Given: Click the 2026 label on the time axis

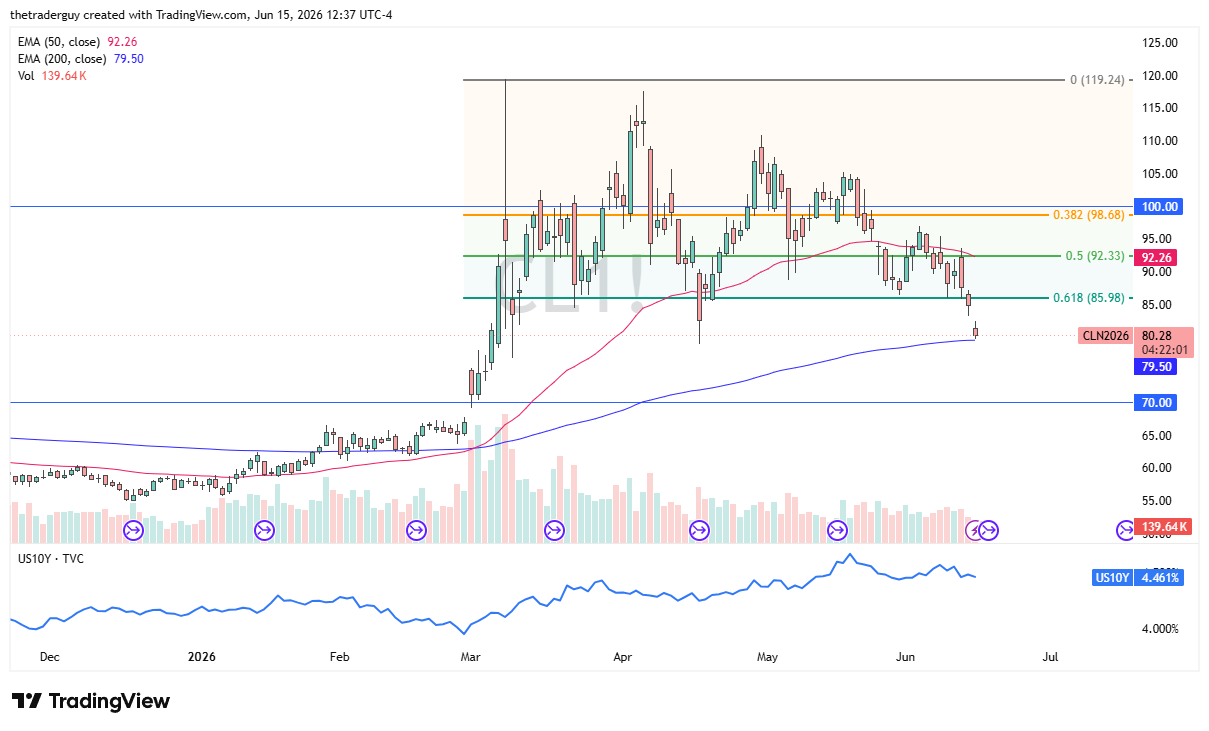Looking at the screenshot, I should [202, 657].
